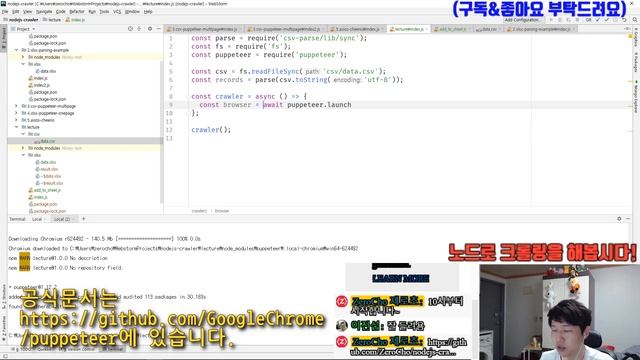The width and height of the screenshot is (640, 360).
Task: Collapse the xlsx folder under lecture
Action: 23,155
